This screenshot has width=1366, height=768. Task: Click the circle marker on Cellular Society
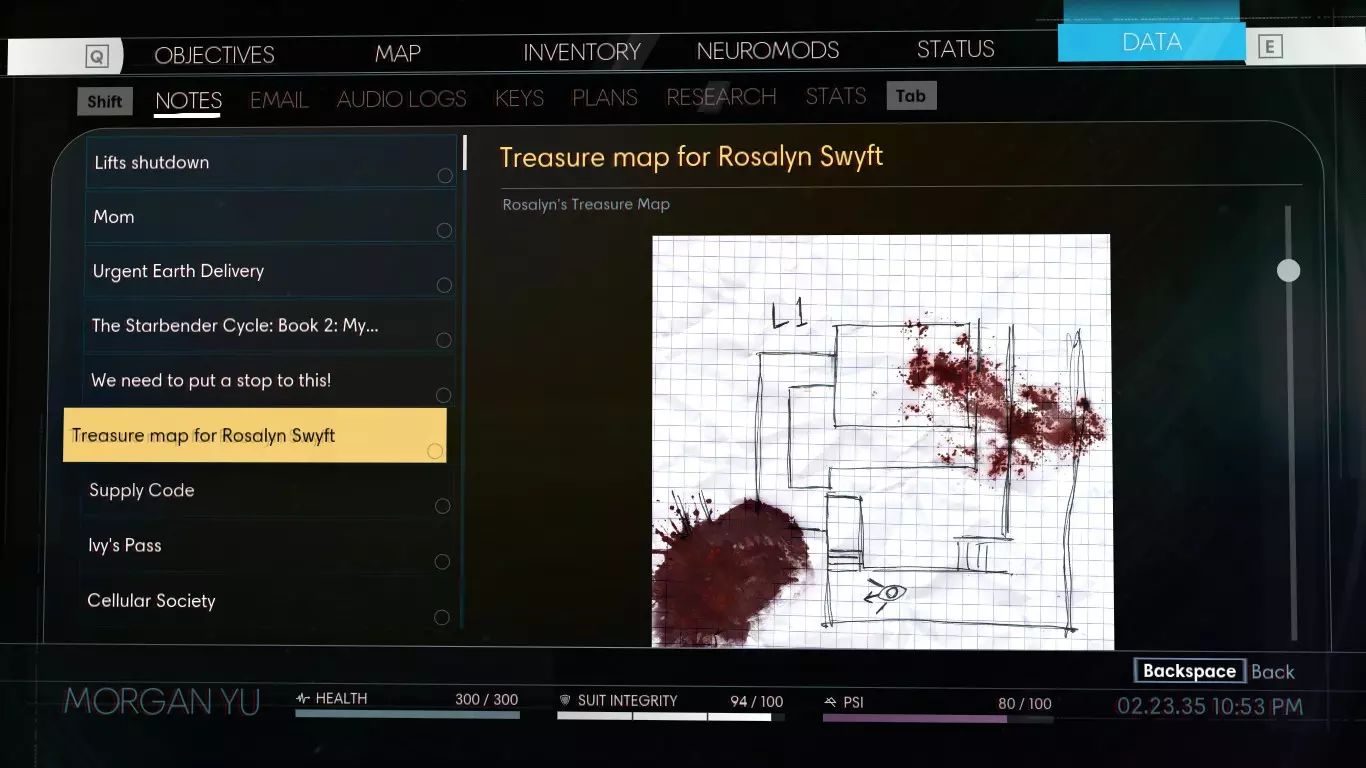pos(441,617)
